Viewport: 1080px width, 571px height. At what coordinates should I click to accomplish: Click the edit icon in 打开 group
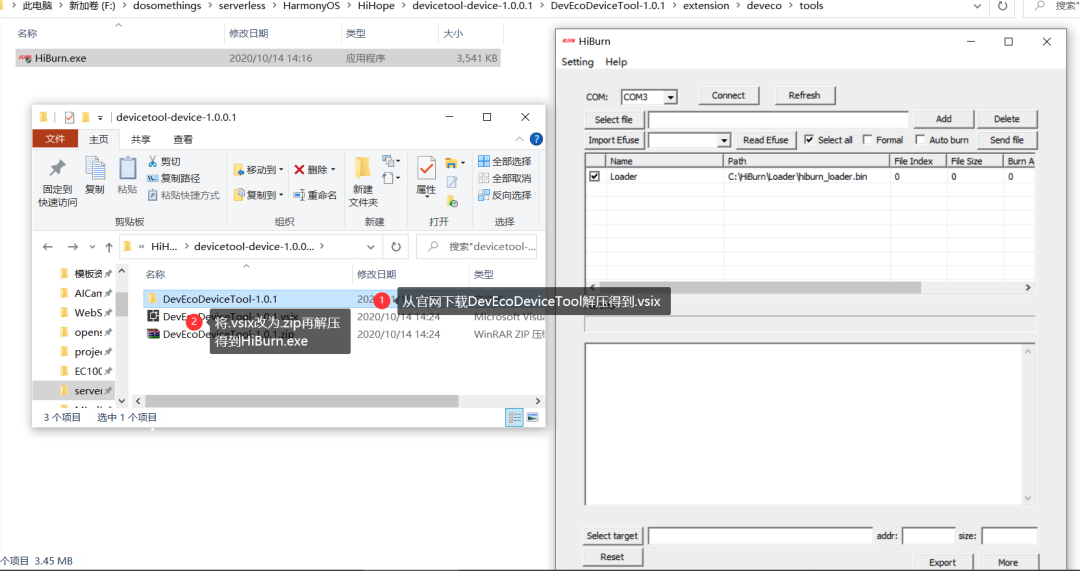(452, 183)
